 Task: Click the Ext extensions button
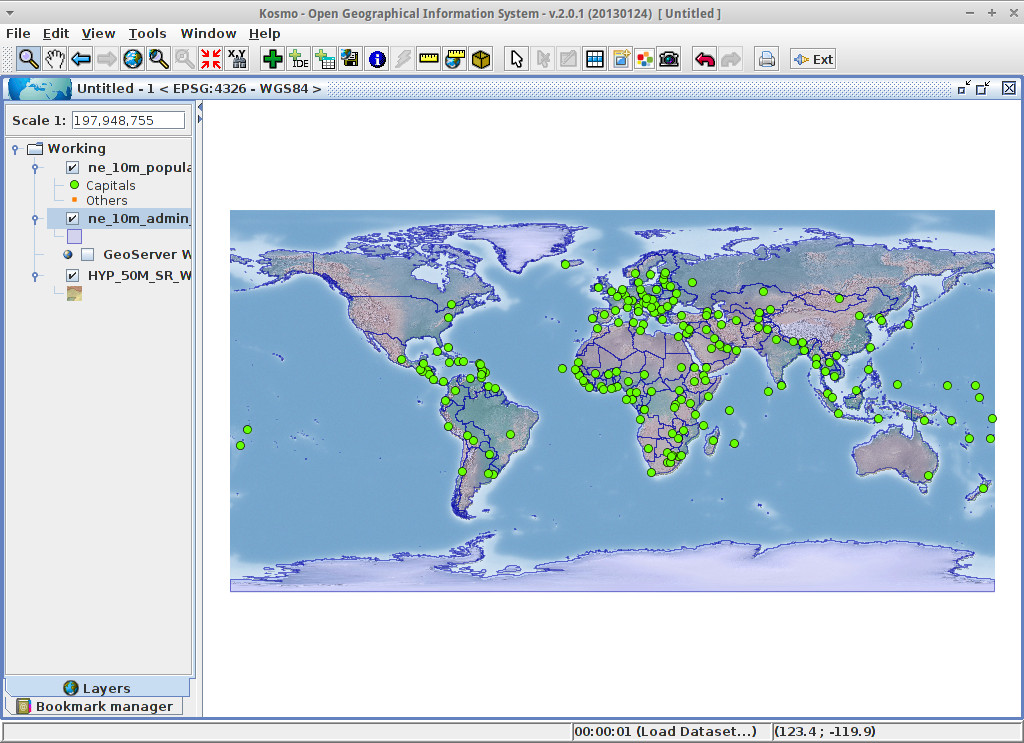pyautogui.click(x=813, y=59)
